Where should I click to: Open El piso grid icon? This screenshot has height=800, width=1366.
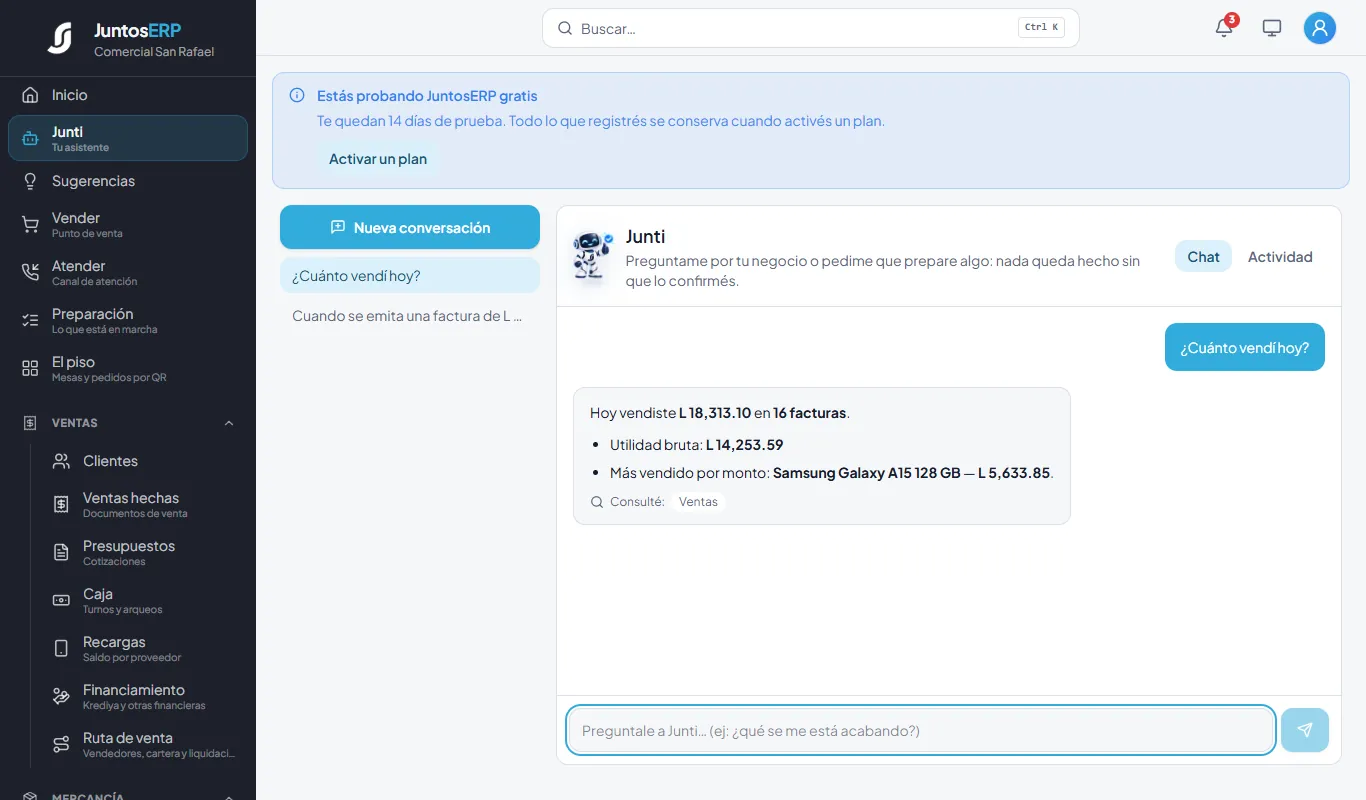click(30, 368)
